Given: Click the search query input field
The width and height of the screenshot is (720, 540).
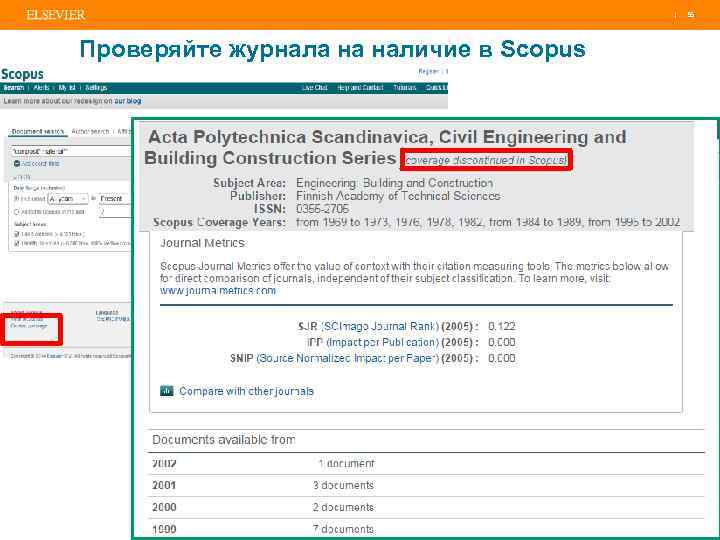Looking at the screenshot, I should [x=71, y=151].
